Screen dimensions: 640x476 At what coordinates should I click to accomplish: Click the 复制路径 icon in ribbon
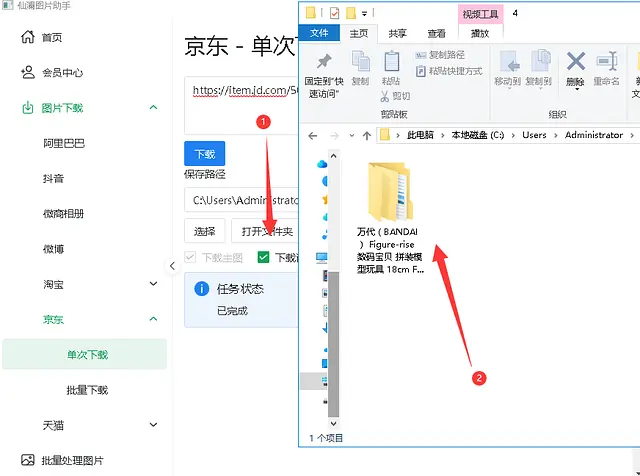click(x=421, y=55)
